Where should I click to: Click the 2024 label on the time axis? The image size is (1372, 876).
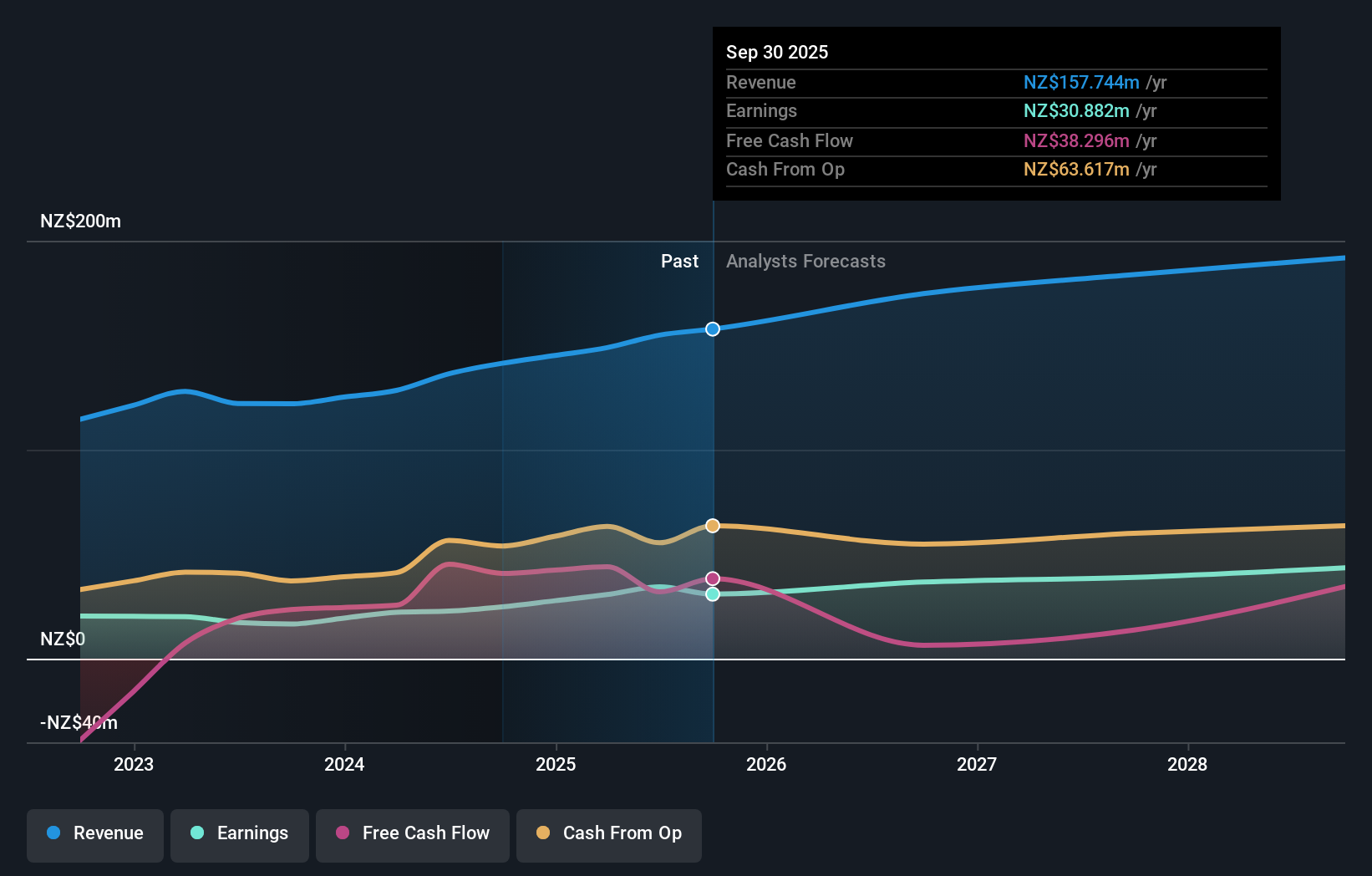pos(343,764)
